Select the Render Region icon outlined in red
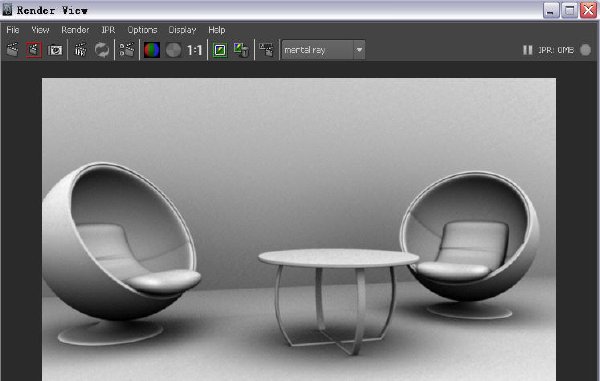600x381 pixels. [x=34, y=50]
